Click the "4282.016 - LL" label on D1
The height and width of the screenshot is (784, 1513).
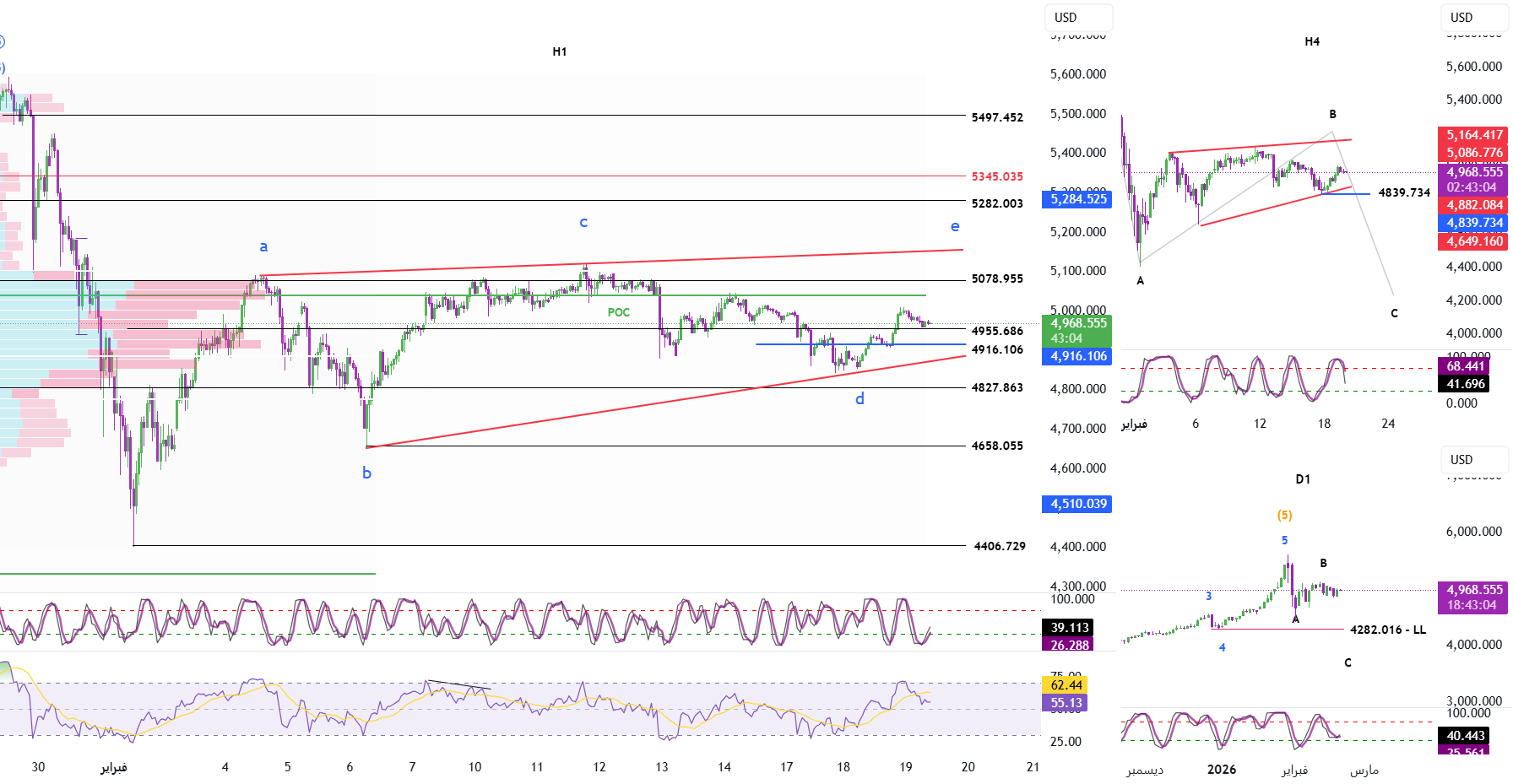coord(1387,630)
